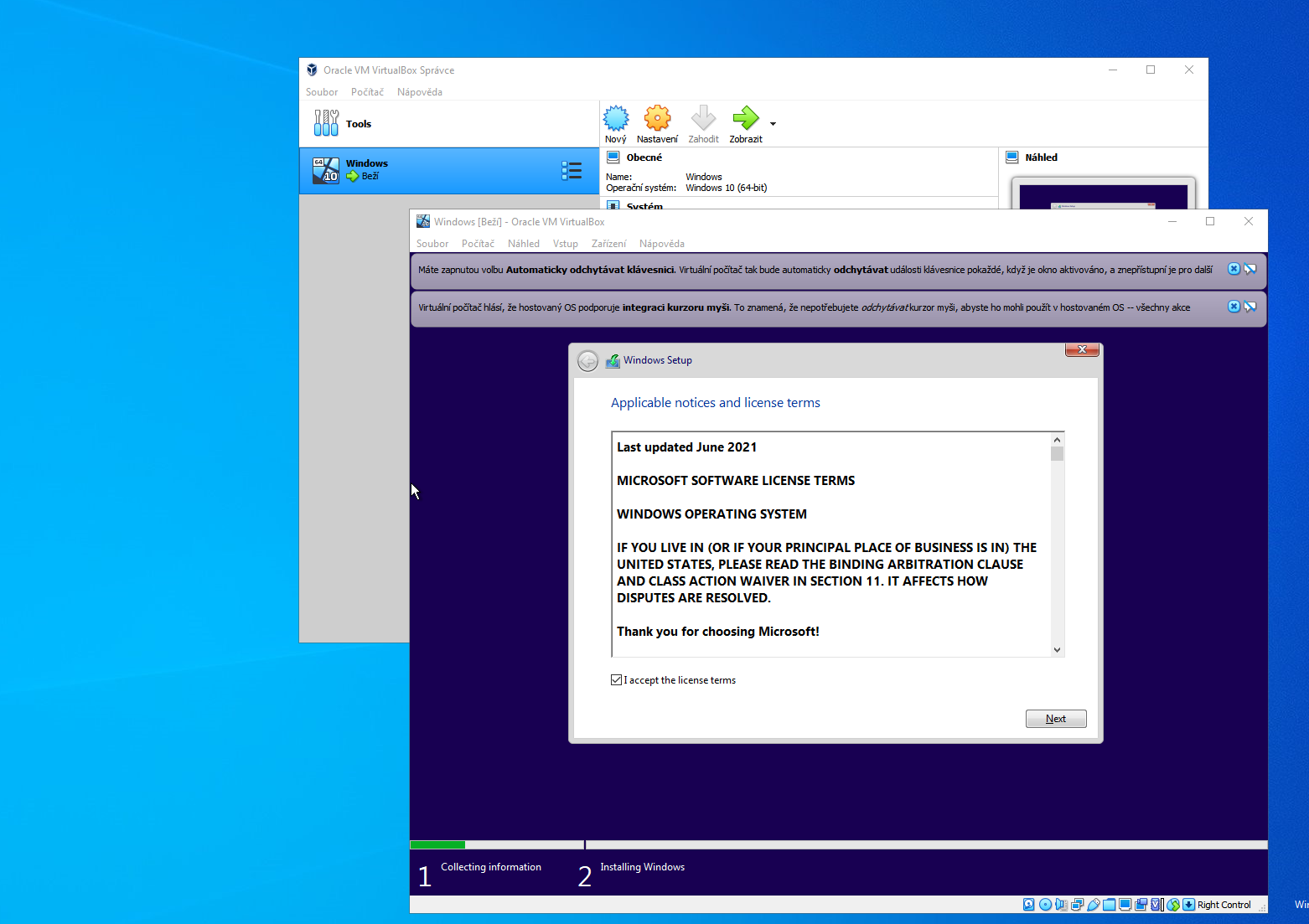Click the VirtualBox icon in Správce title bar

tap(312, 70)
